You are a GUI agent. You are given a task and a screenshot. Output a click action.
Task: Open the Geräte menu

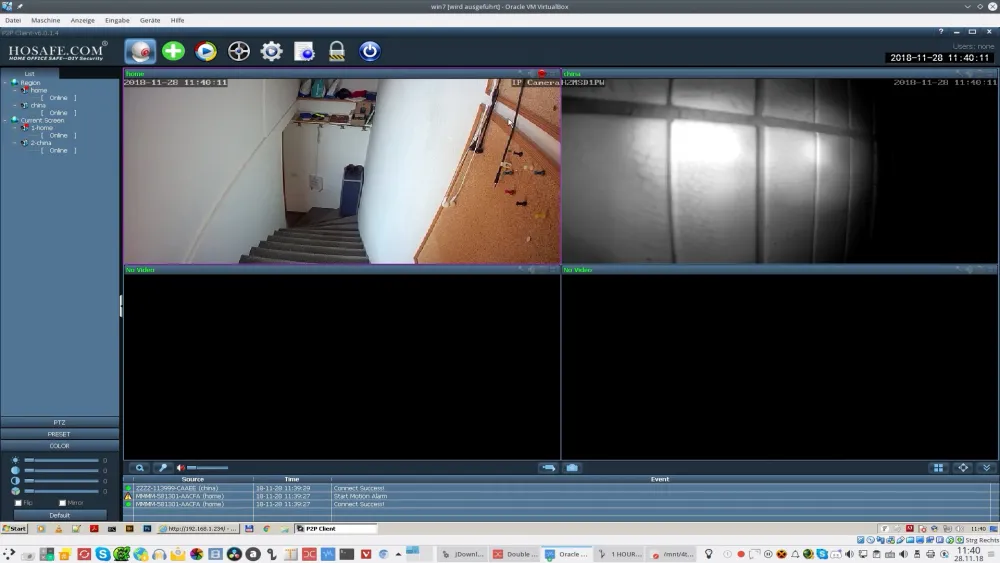[x=150, y=20]
